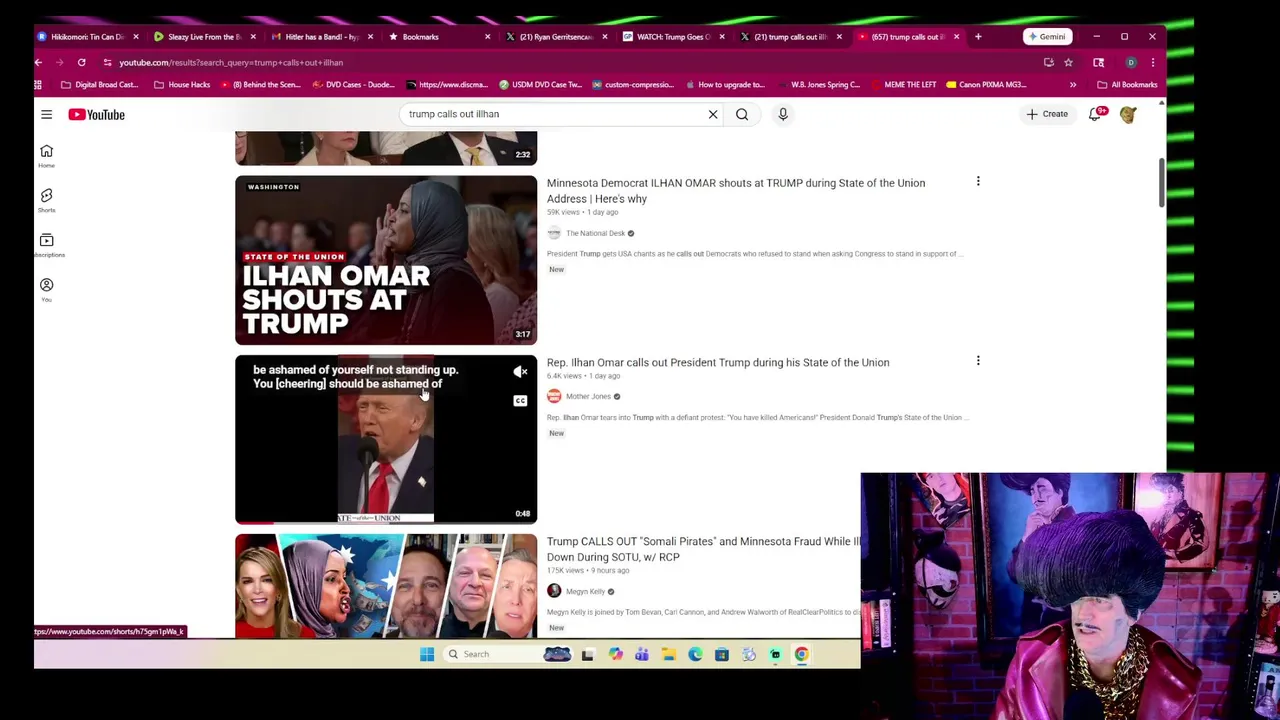The width and height of the screenshot is (1280, 720).
Task: Click the Gemini button in Chrome
Action: 1047,37
